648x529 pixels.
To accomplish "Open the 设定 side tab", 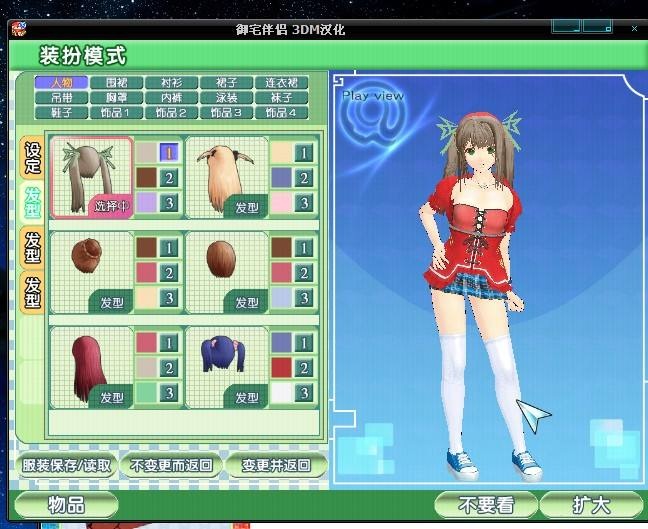I will (x=33, y=158).
